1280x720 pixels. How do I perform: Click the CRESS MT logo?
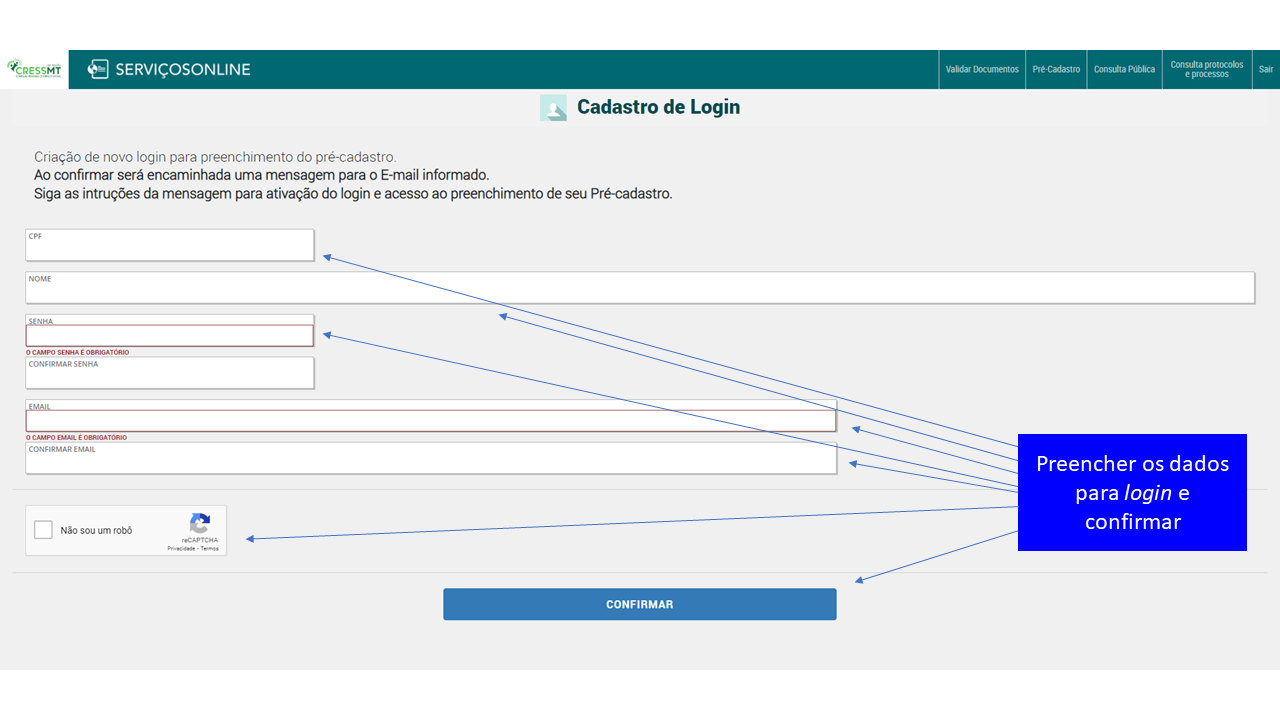click(34, 69)
